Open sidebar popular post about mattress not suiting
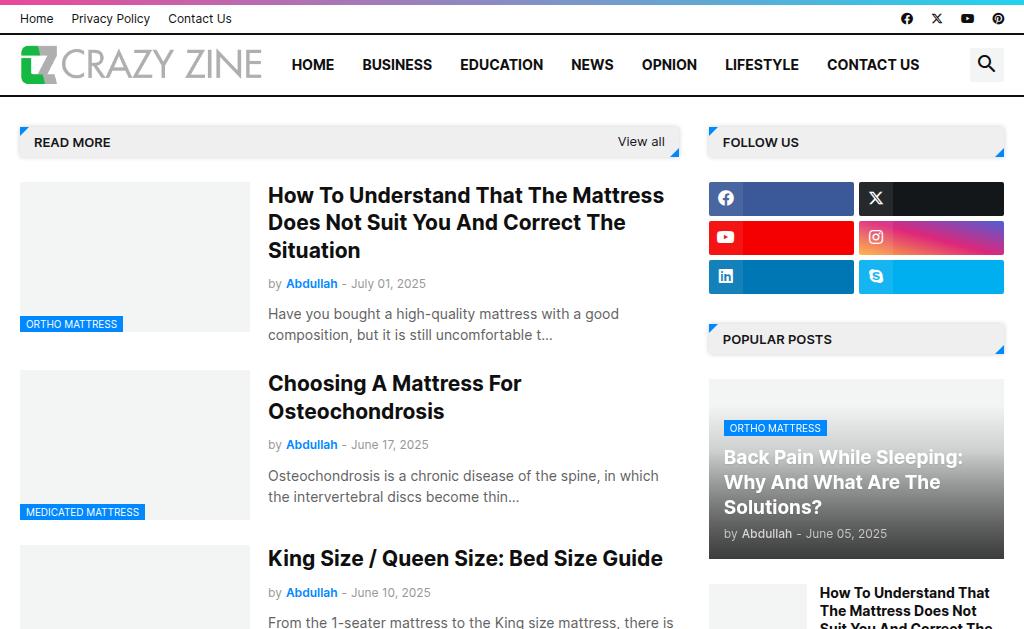The height and width of the screenshot is (629, 1024). click(x=906, y=609)
